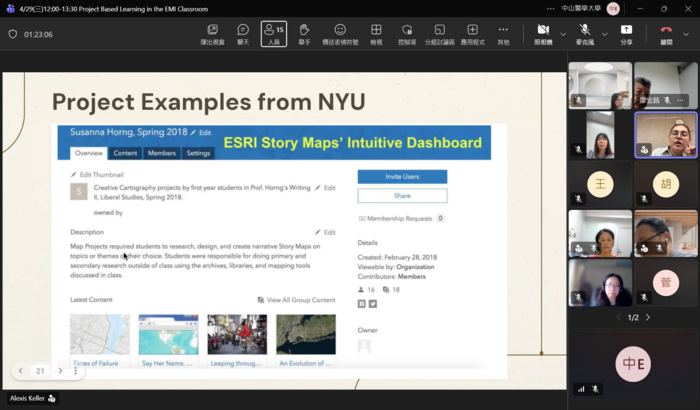Click the Teams logo in title bar
The image size is (700, 410).
pos(10,8)
